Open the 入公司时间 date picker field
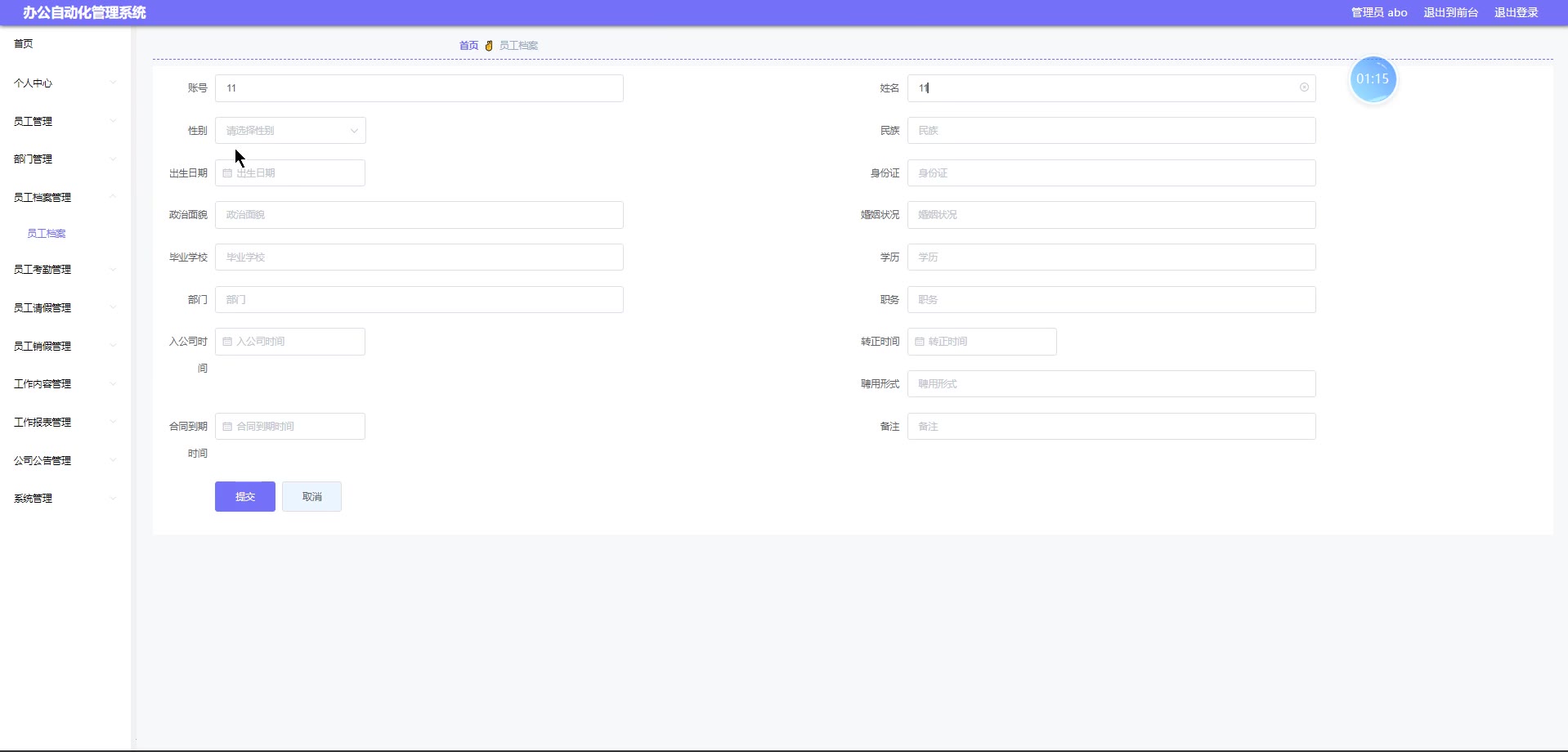This screenshot has height=752, width=1568. [290, 342]
